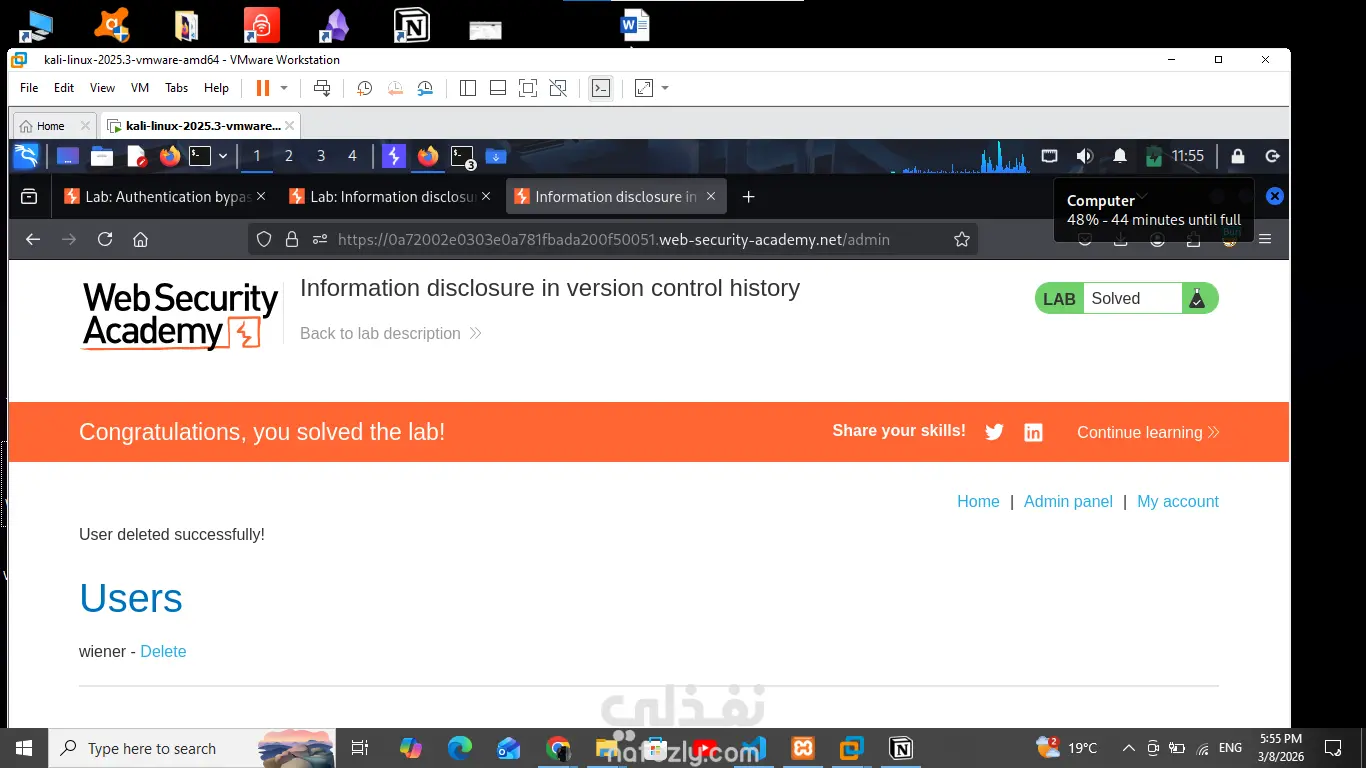Focus the running Firefox window in Kali taskbar

coord(428,156)
